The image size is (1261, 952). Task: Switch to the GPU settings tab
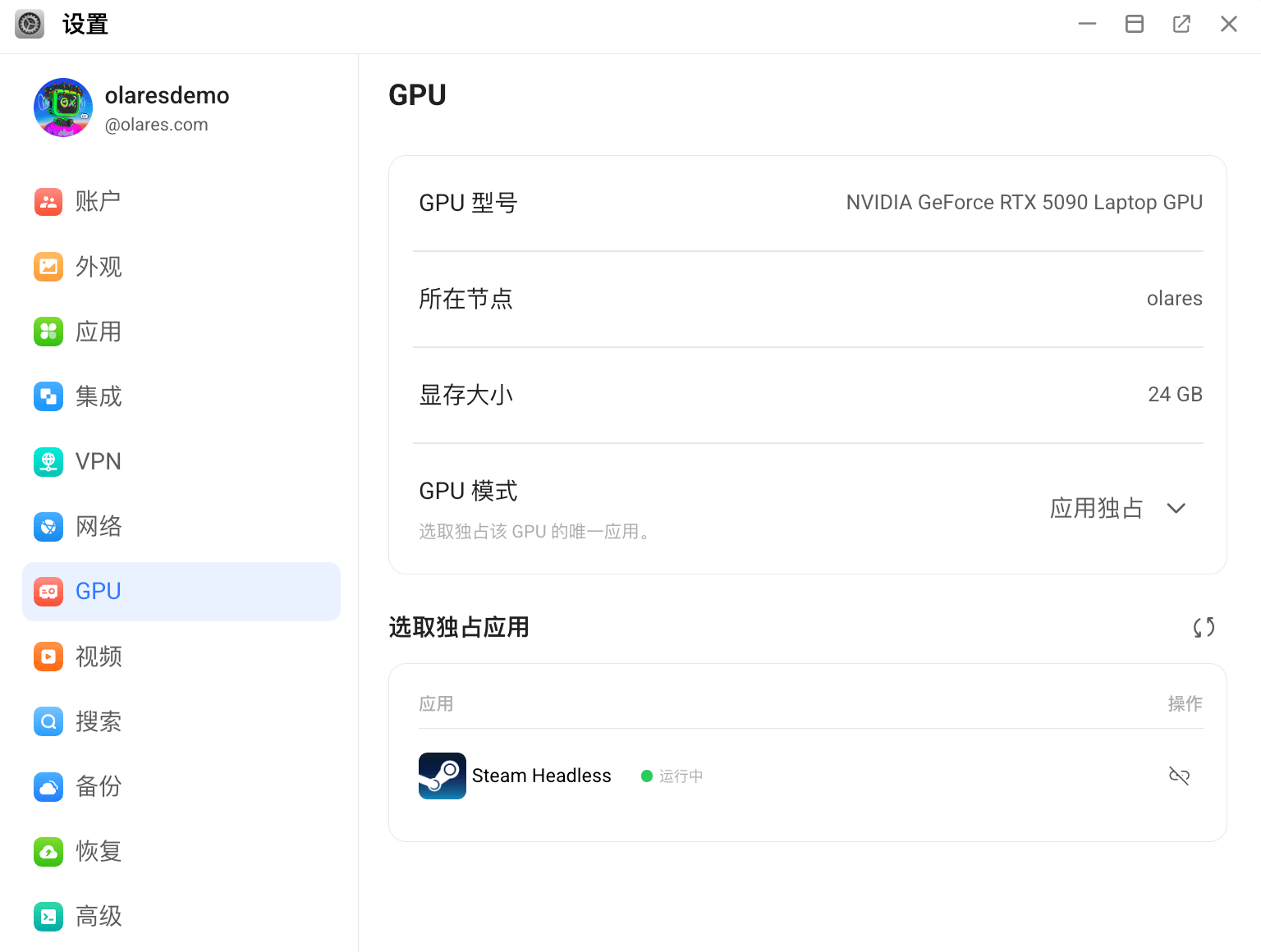coord(99,591)
